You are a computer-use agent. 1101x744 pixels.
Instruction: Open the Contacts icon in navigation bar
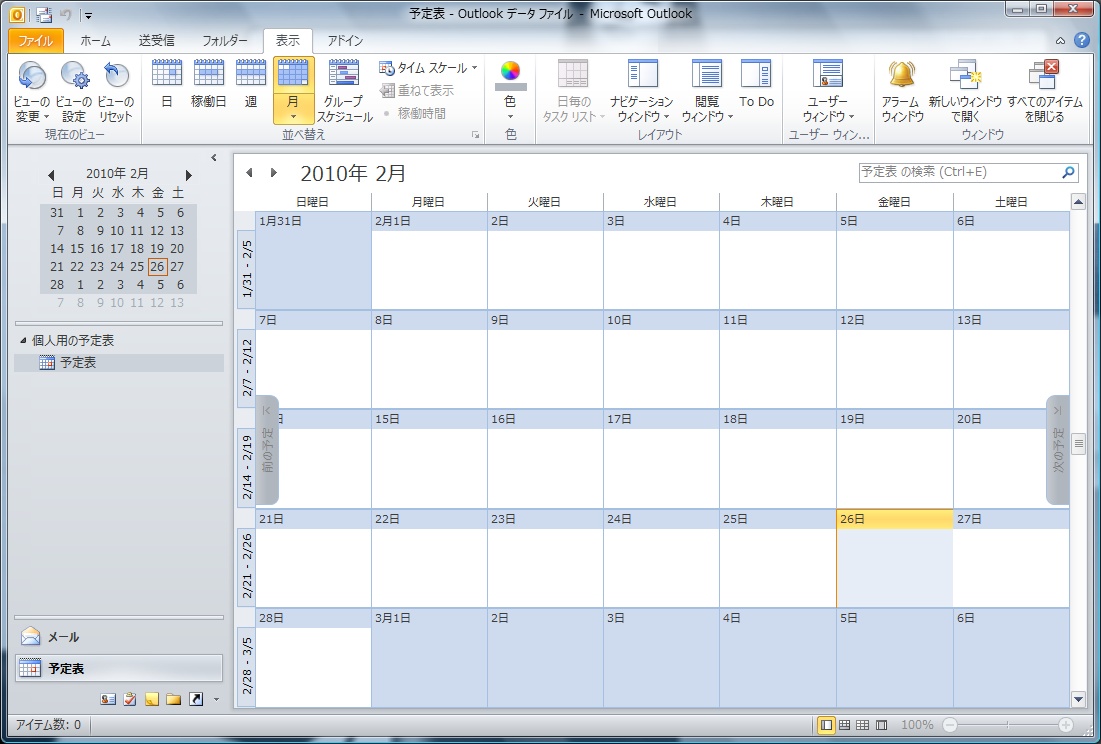(x=108, y=699)
